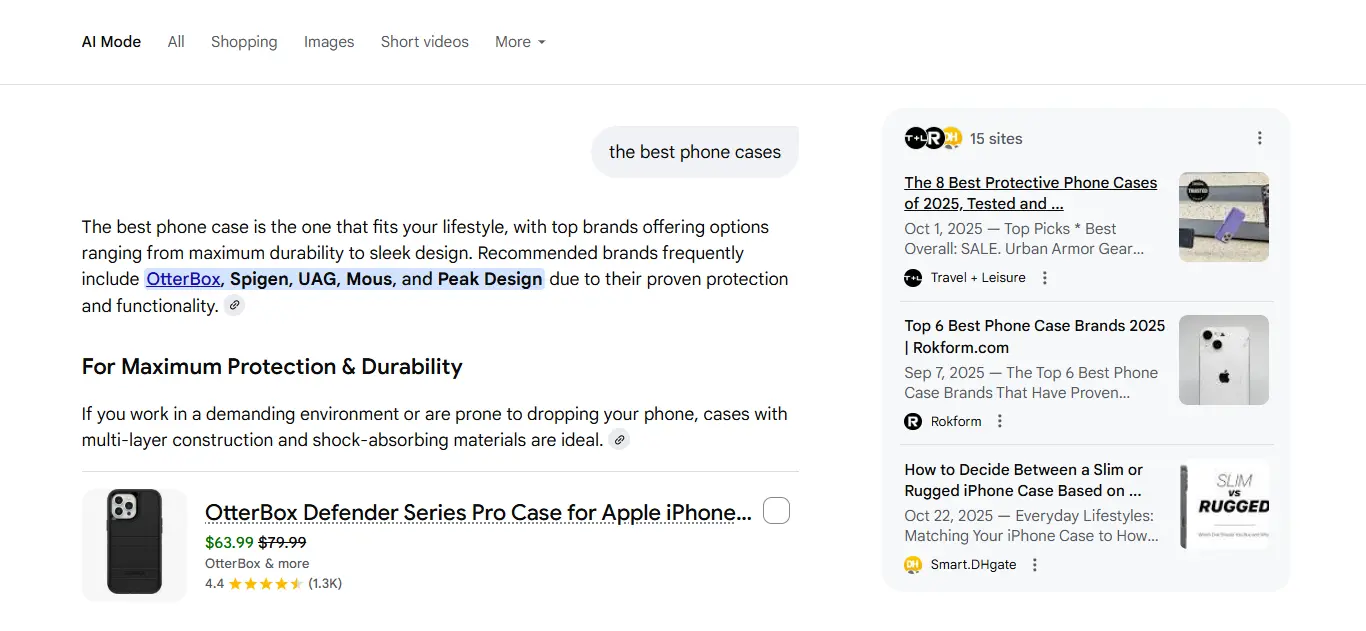Tick the OtterBox Defender product checkbox

click(x=776, y=511)
